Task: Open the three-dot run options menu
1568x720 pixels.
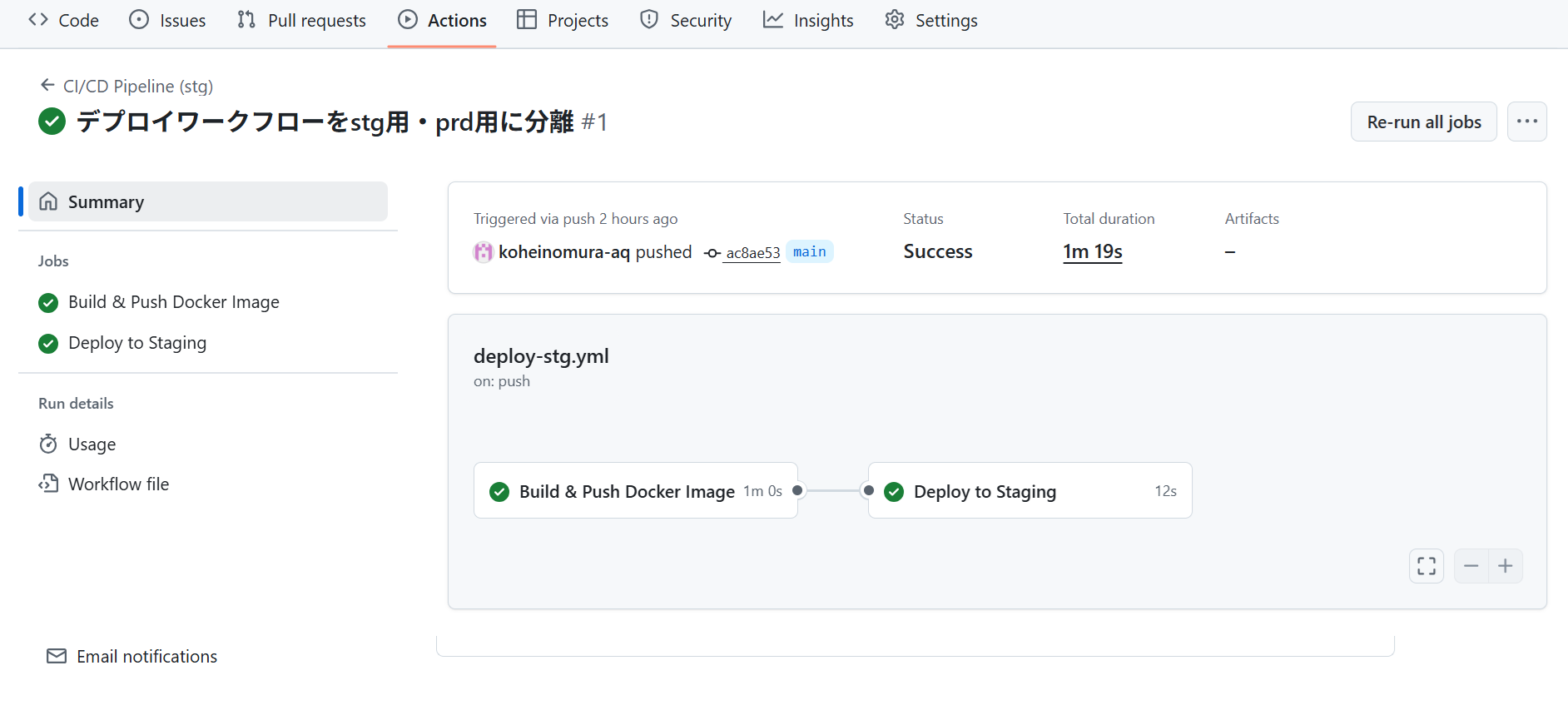Action: point(1526,122)
